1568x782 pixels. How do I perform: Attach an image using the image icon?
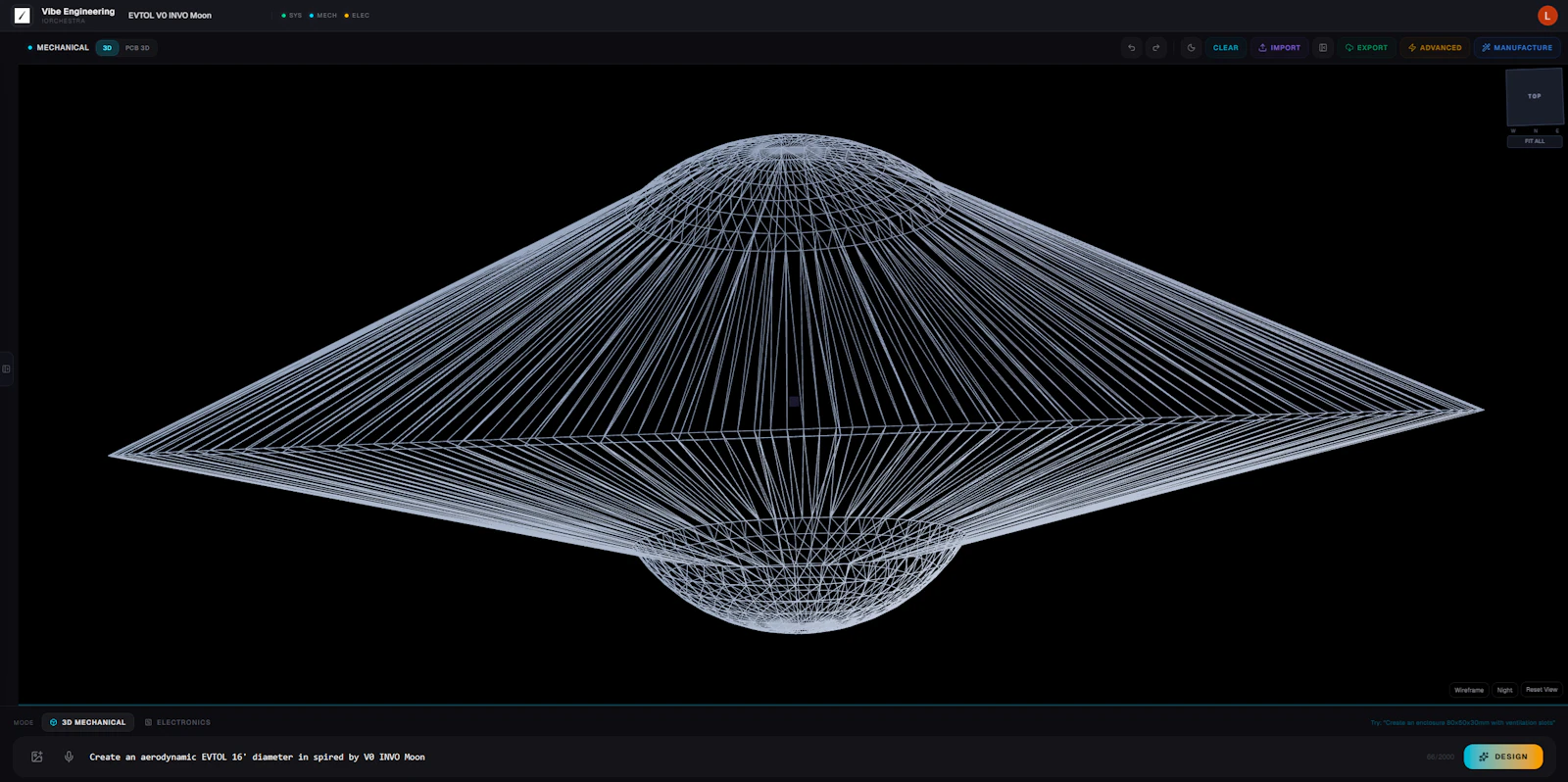37,757
